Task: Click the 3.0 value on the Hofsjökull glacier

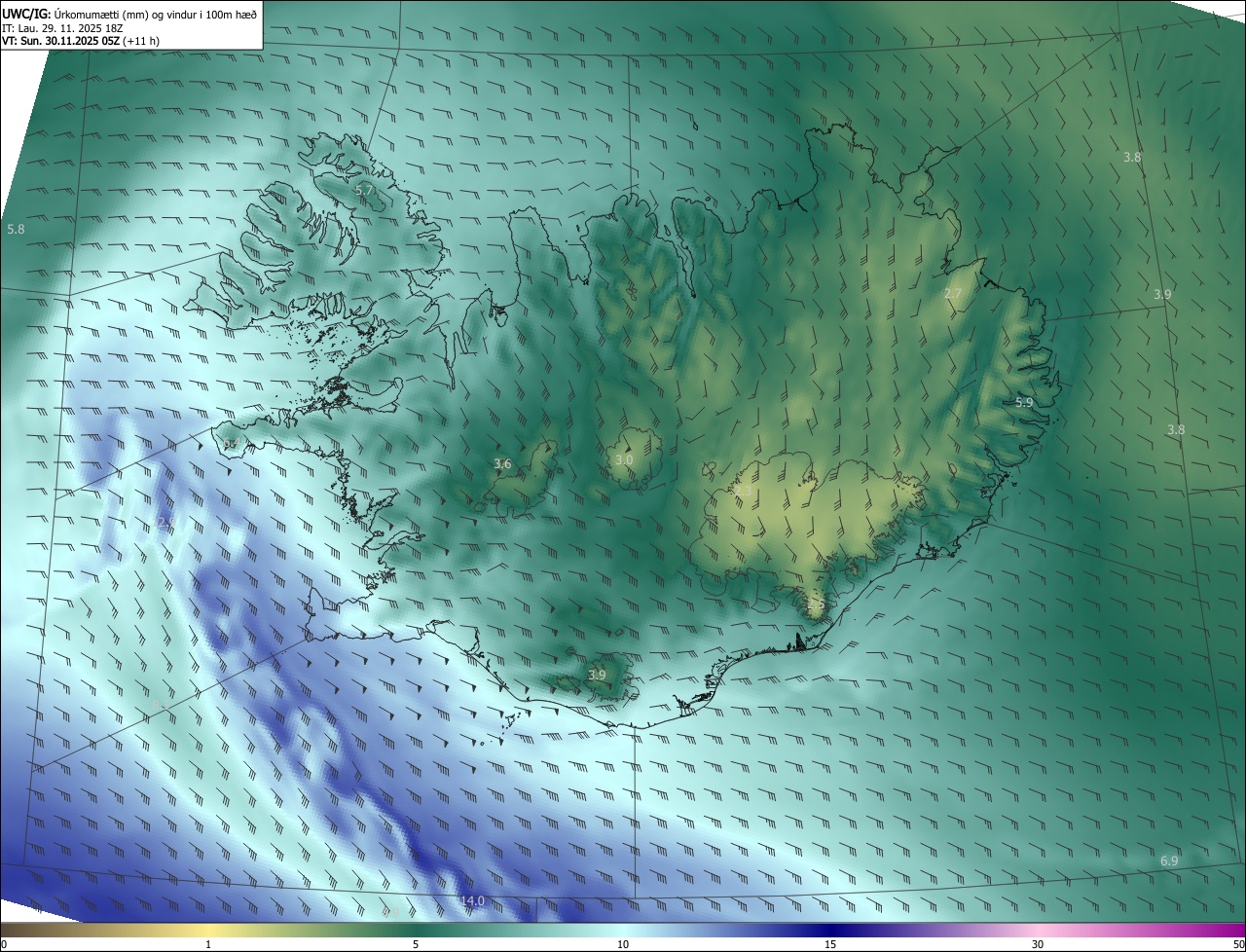Action: (624, 459)
